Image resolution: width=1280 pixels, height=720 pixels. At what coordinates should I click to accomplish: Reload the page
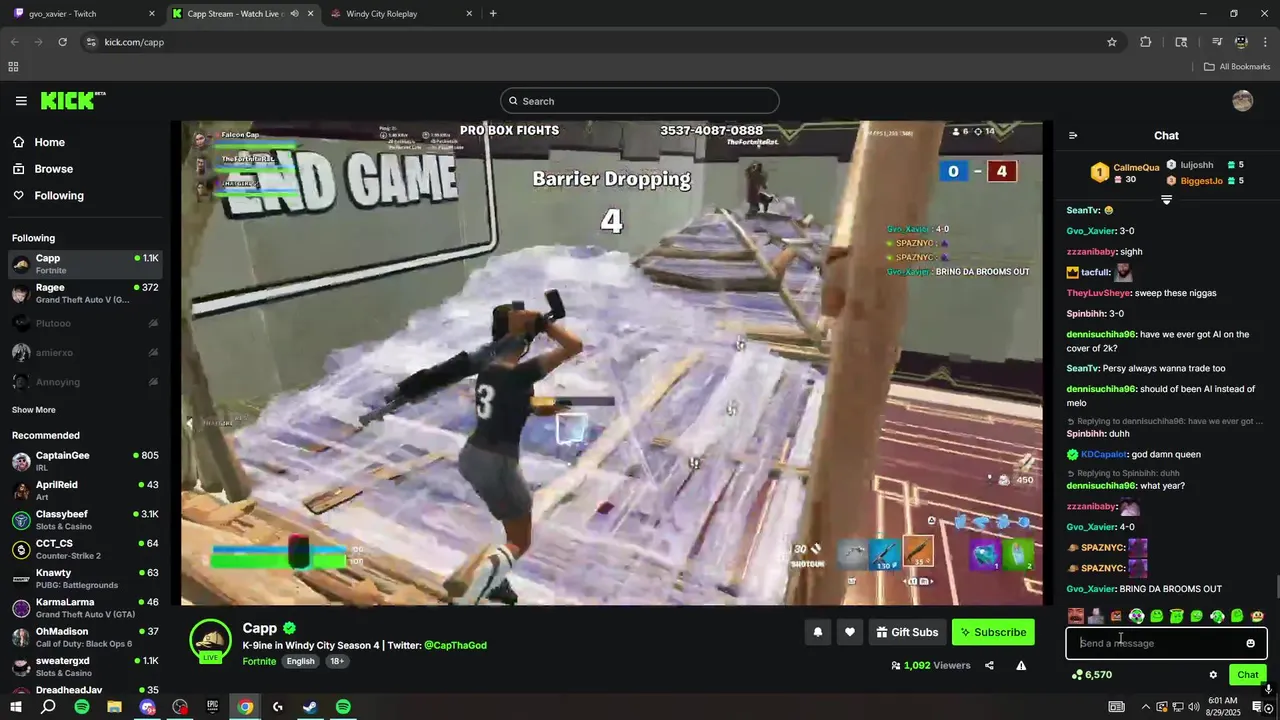tap(62, 42)
